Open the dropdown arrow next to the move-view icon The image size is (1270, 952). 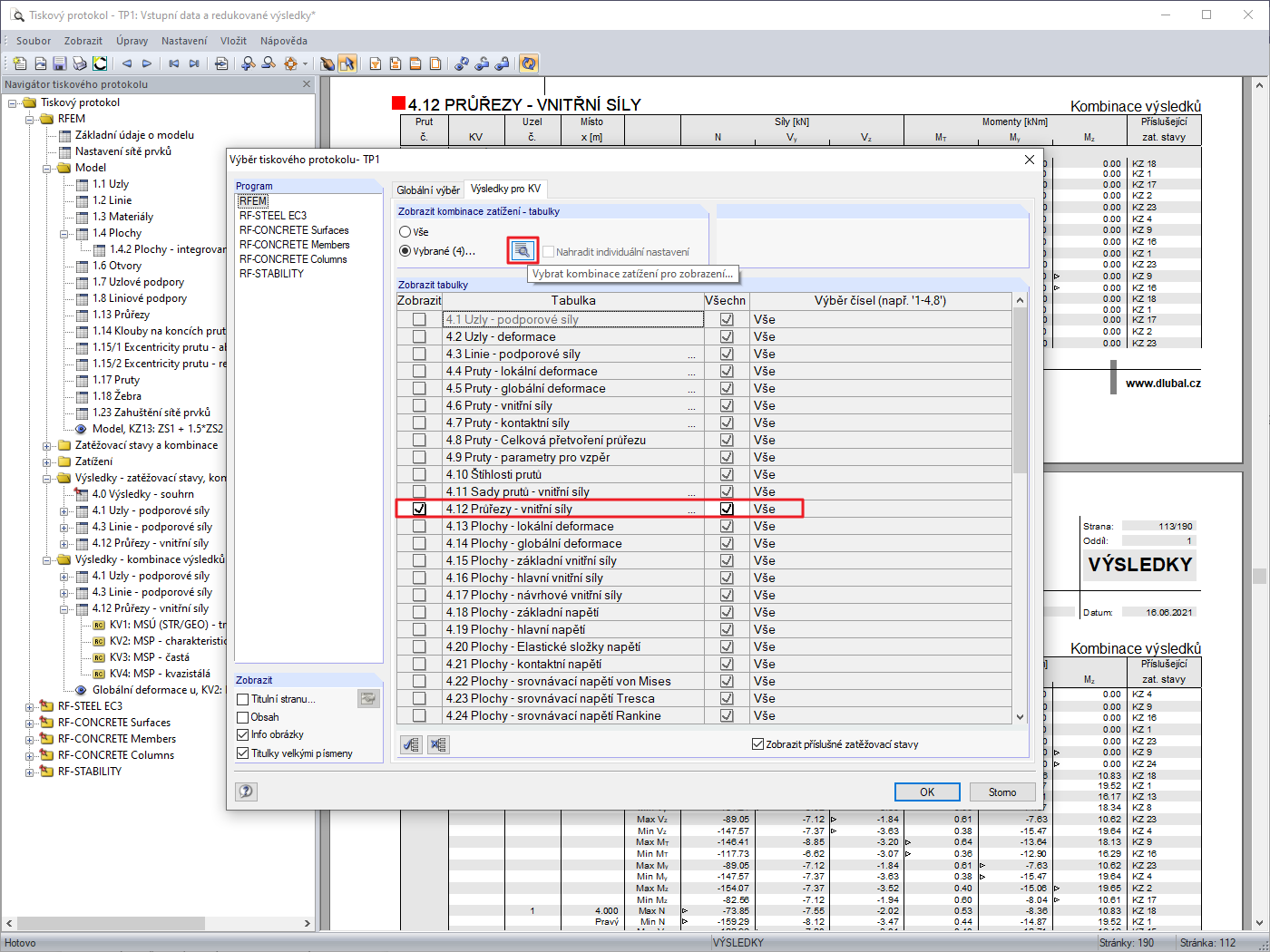(305, 63)
